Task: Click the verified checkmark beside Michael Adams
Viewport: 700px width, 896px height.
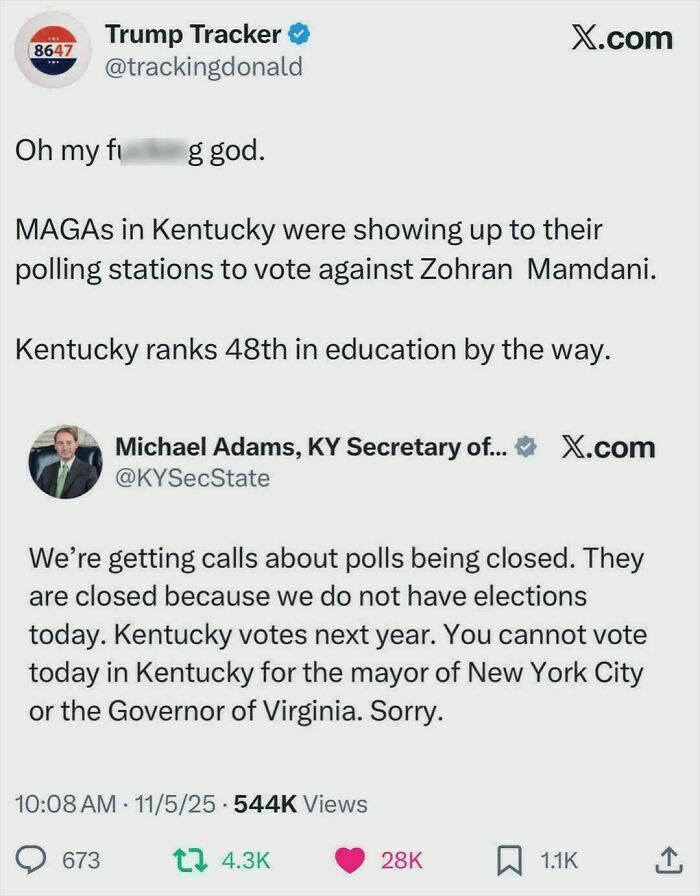Action: [528, 447]
